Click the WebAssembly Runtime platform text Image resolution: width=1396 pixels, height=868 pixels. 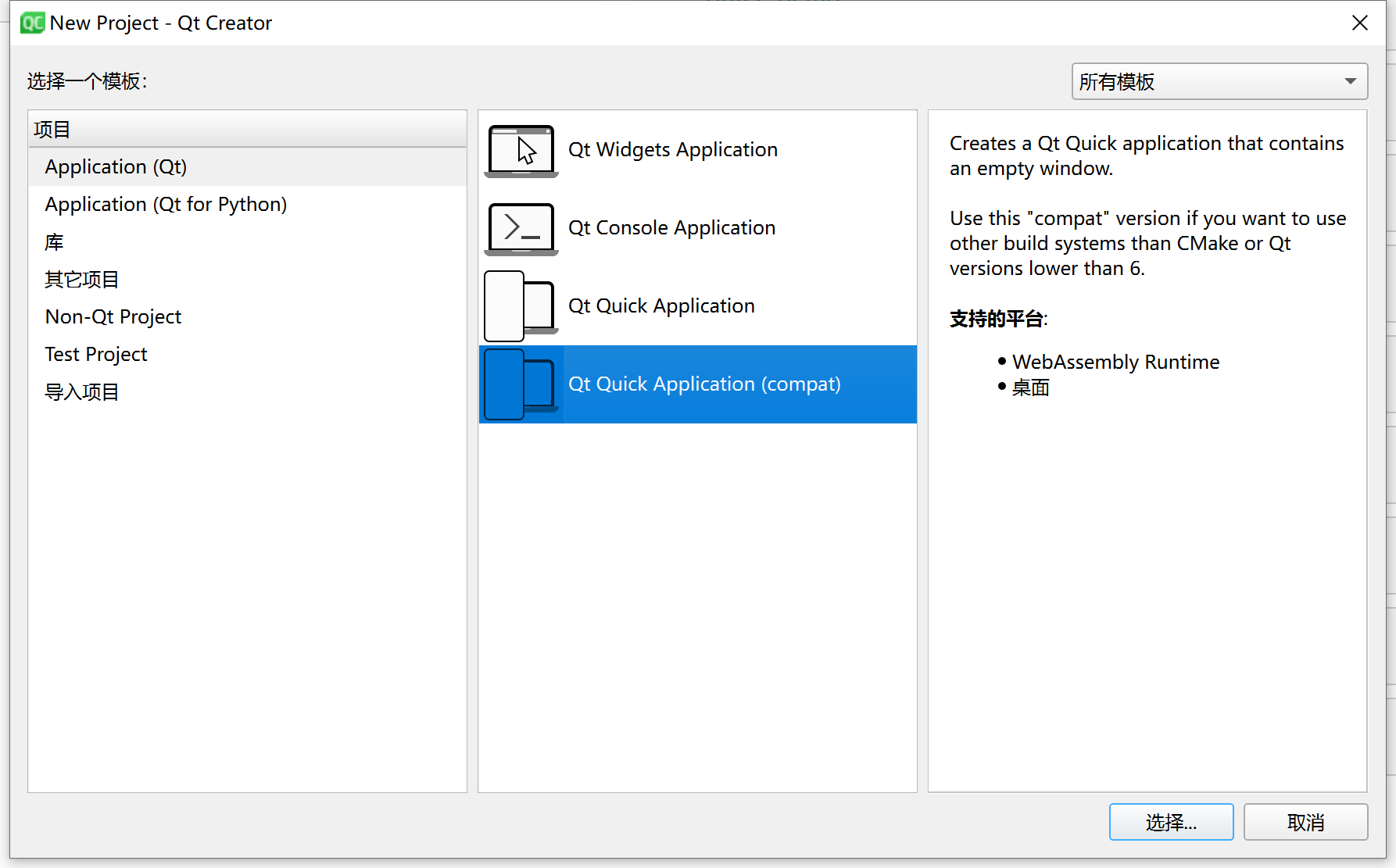coord(1115,363)
